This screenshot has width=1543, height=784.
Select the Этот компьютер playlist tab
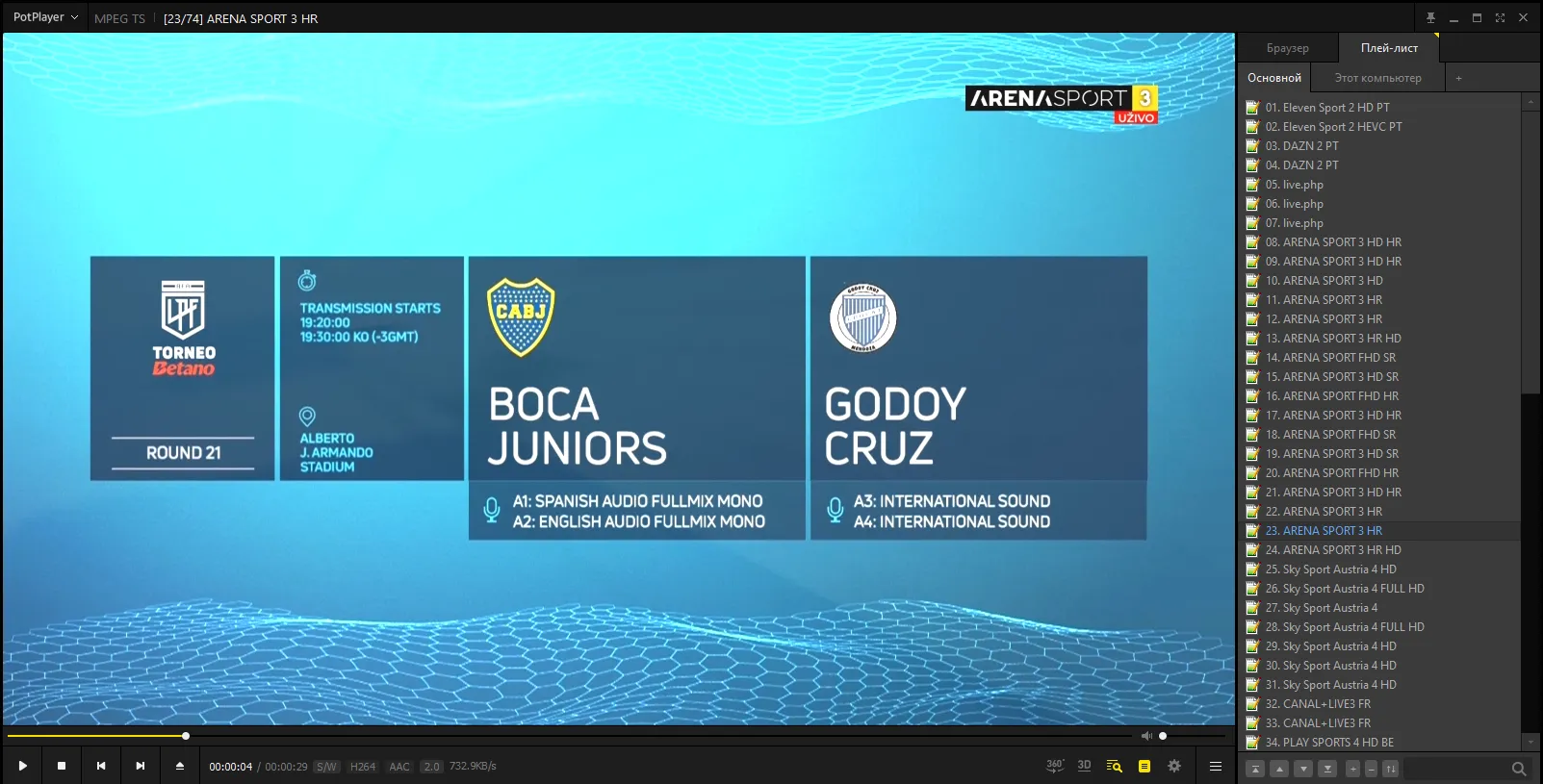coord(1377,78)
